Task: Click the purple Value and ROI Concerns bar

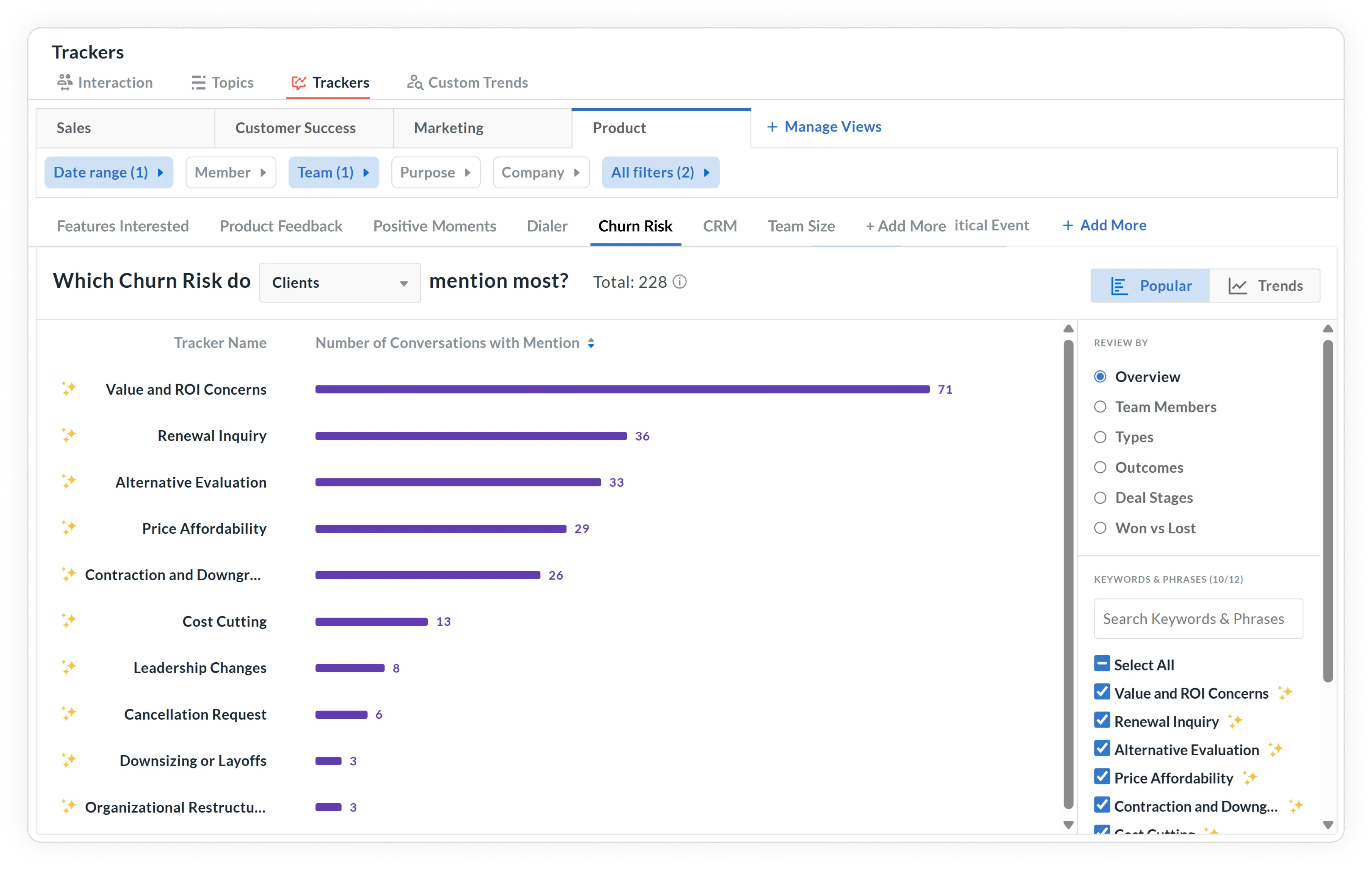Action: point(622,389)
